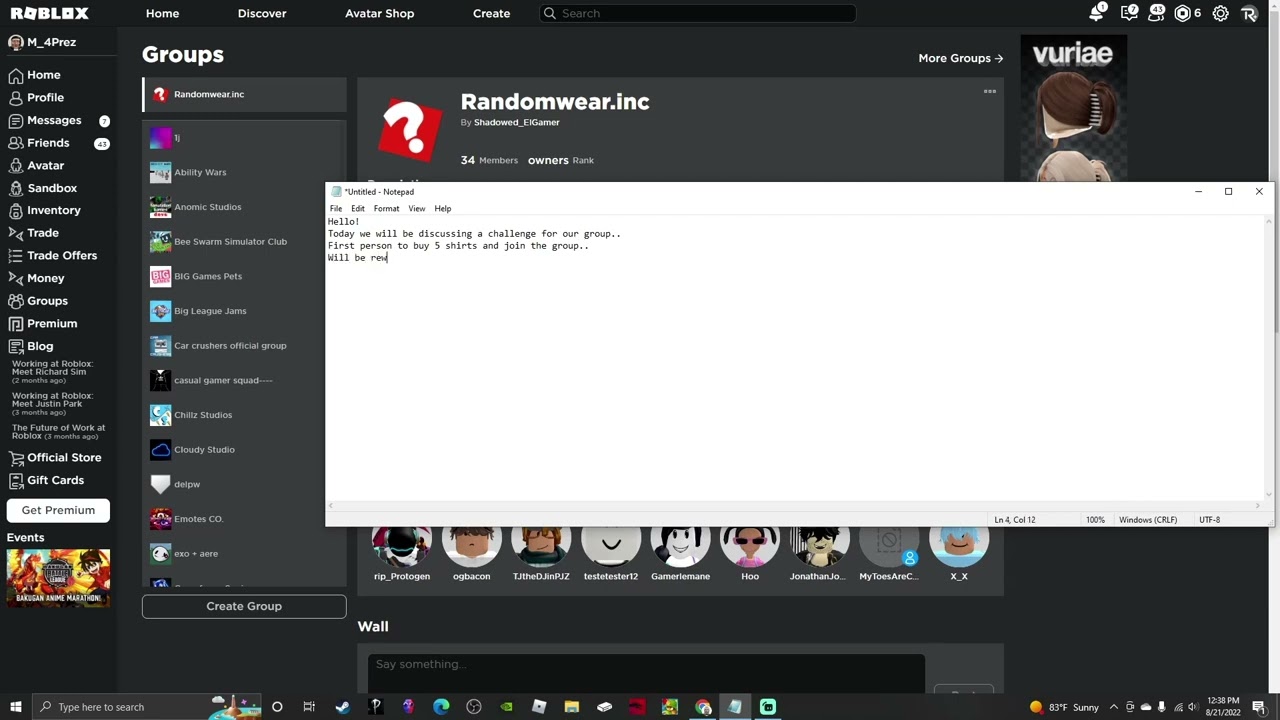This screenshot has height=720, width=1280.
Task: Select Cloudy Studio group
Action: point(244,449)
